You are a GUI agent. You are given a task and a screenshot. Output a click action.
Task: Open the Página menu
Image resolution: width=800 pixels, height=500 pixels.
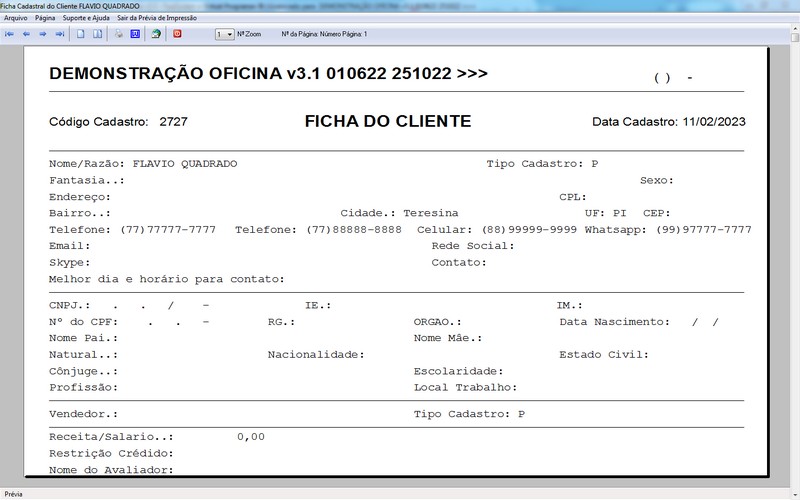[45, 18]
